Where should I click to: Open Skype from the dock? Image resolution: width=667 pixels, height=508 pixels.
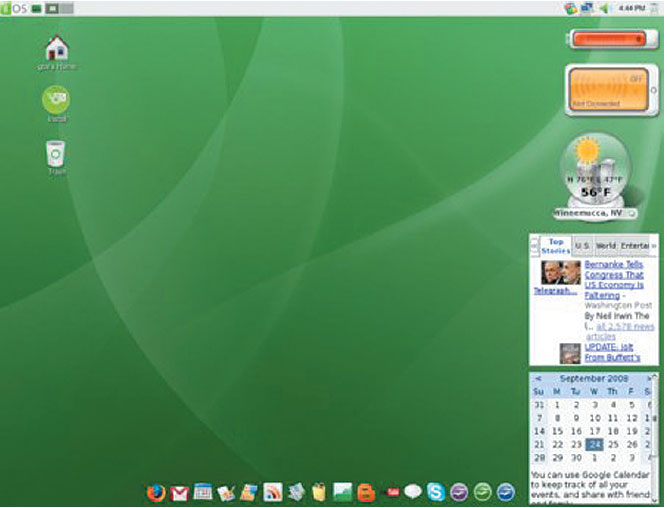tap(436, 492)
